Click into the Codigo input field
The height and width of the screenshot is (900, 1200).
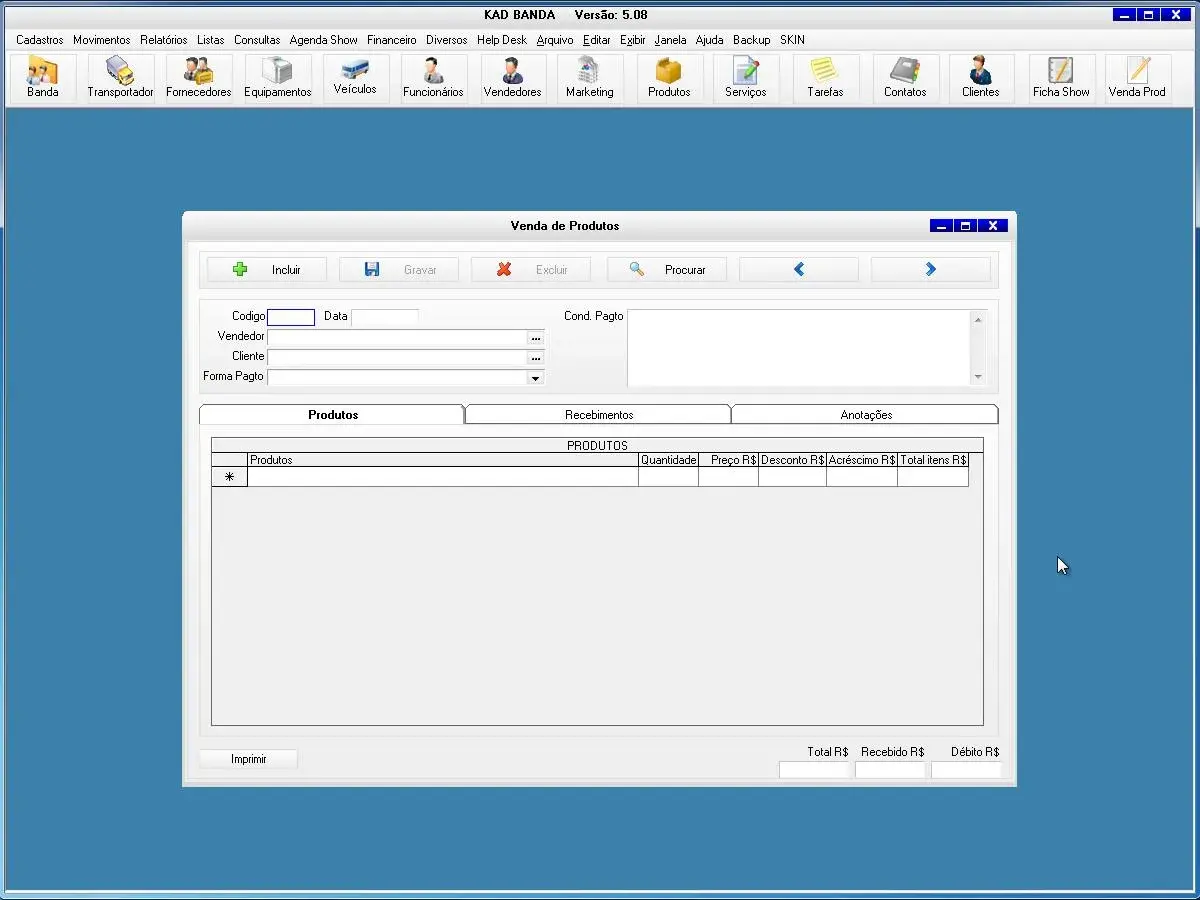[x=291, y=317]
